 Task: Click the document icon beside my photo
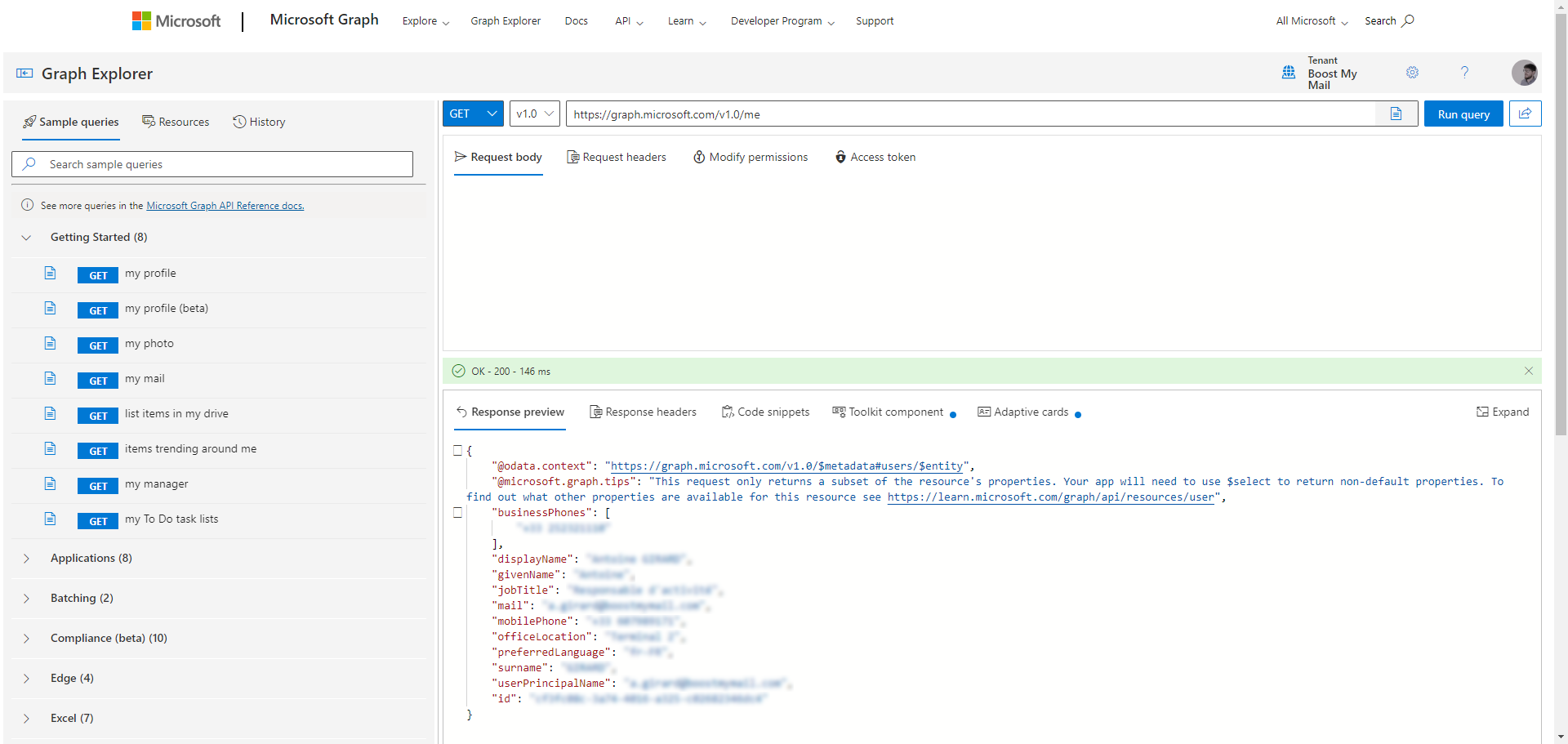(51, 344)
